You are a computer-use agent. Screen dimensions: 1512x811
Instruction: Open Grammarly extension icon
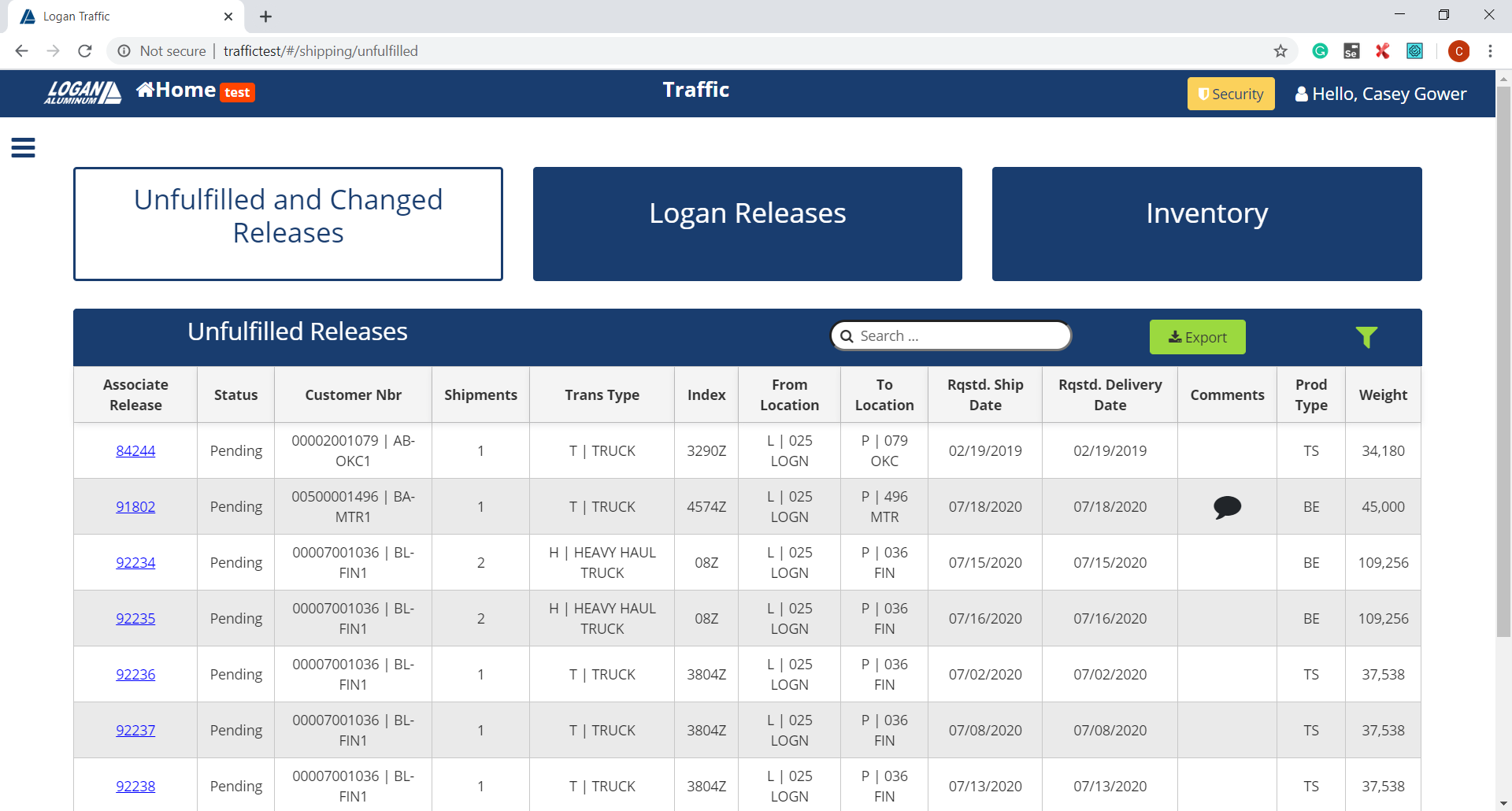[x=1321, y=51]
